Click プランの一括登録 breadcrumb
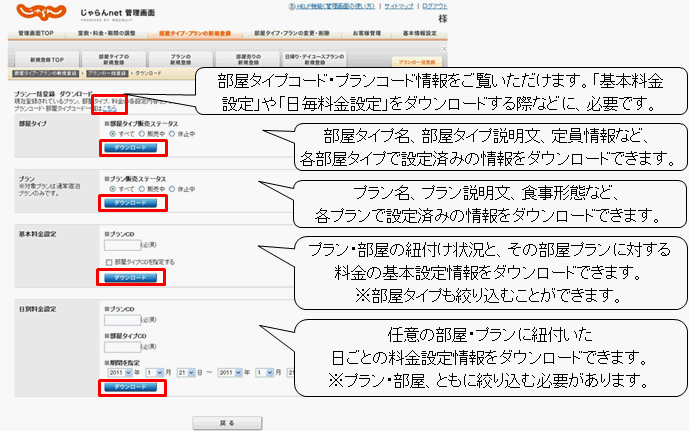This screenshot has height=431, width=689. (x=107, y=73)
